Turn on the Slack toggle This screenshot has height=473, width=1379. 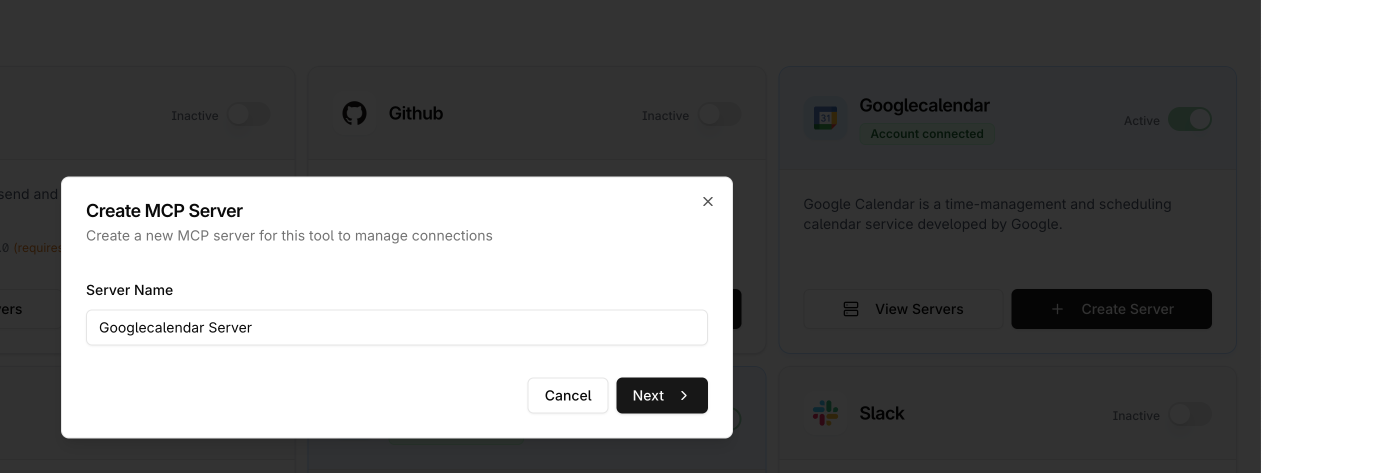tap(1190, 415)
